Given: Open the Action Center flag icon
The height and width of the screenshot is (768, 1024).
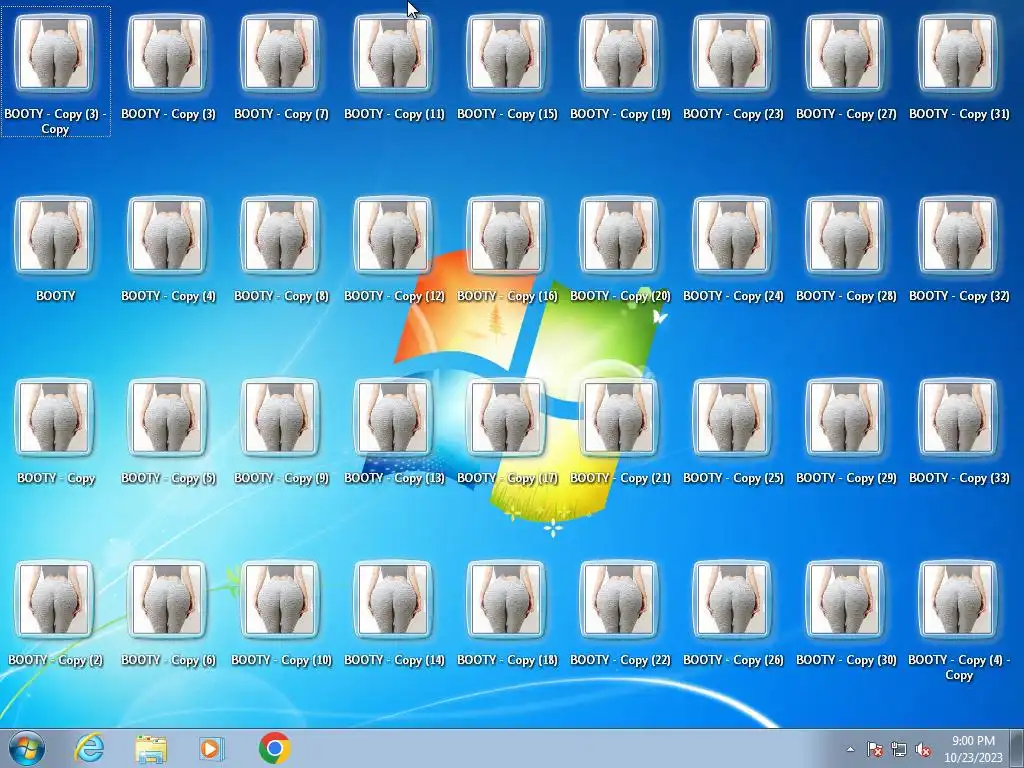Looking at the screenshot, I should pos(875,749).
